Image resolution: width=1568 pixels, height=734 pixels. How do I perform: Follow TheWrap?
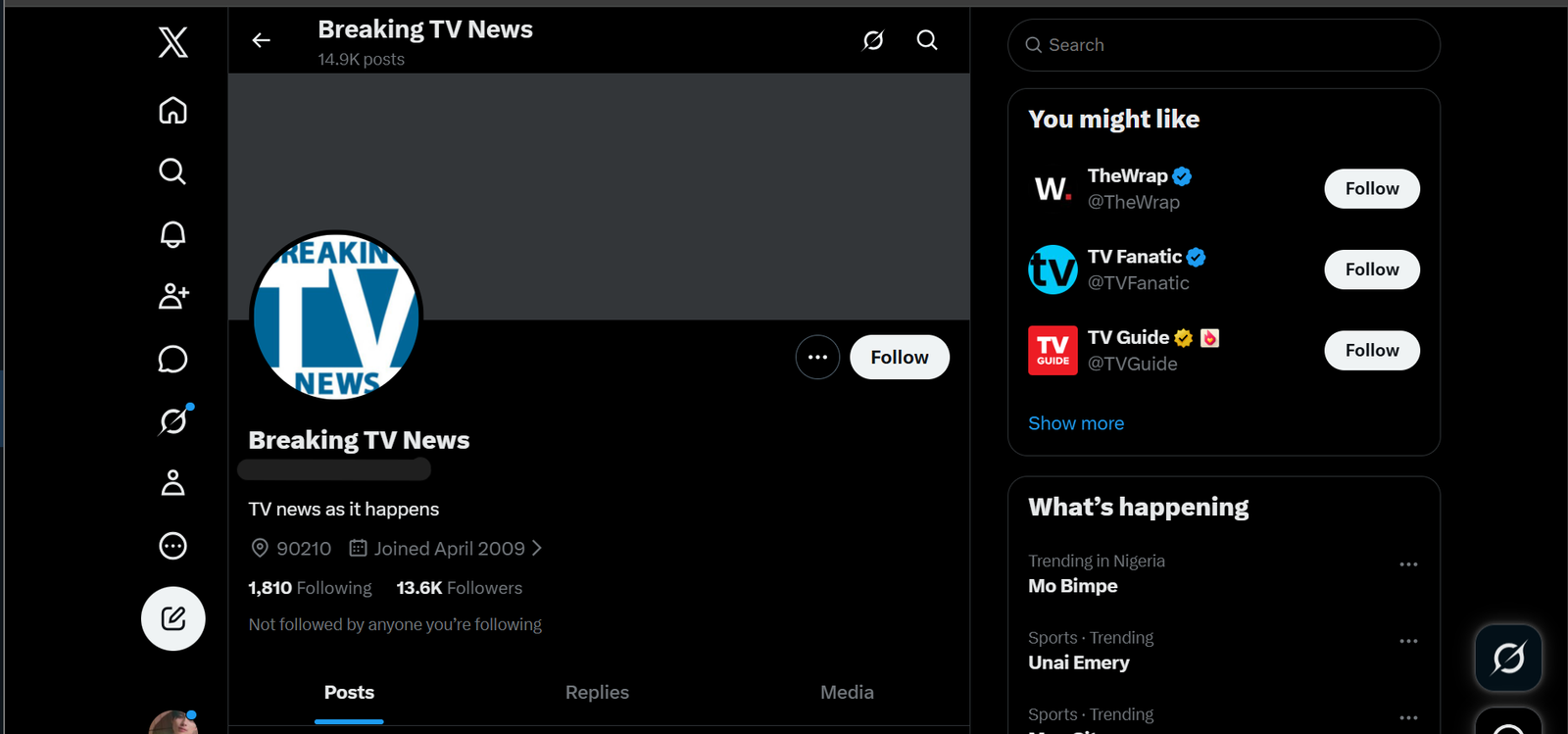click(1372, 188)
